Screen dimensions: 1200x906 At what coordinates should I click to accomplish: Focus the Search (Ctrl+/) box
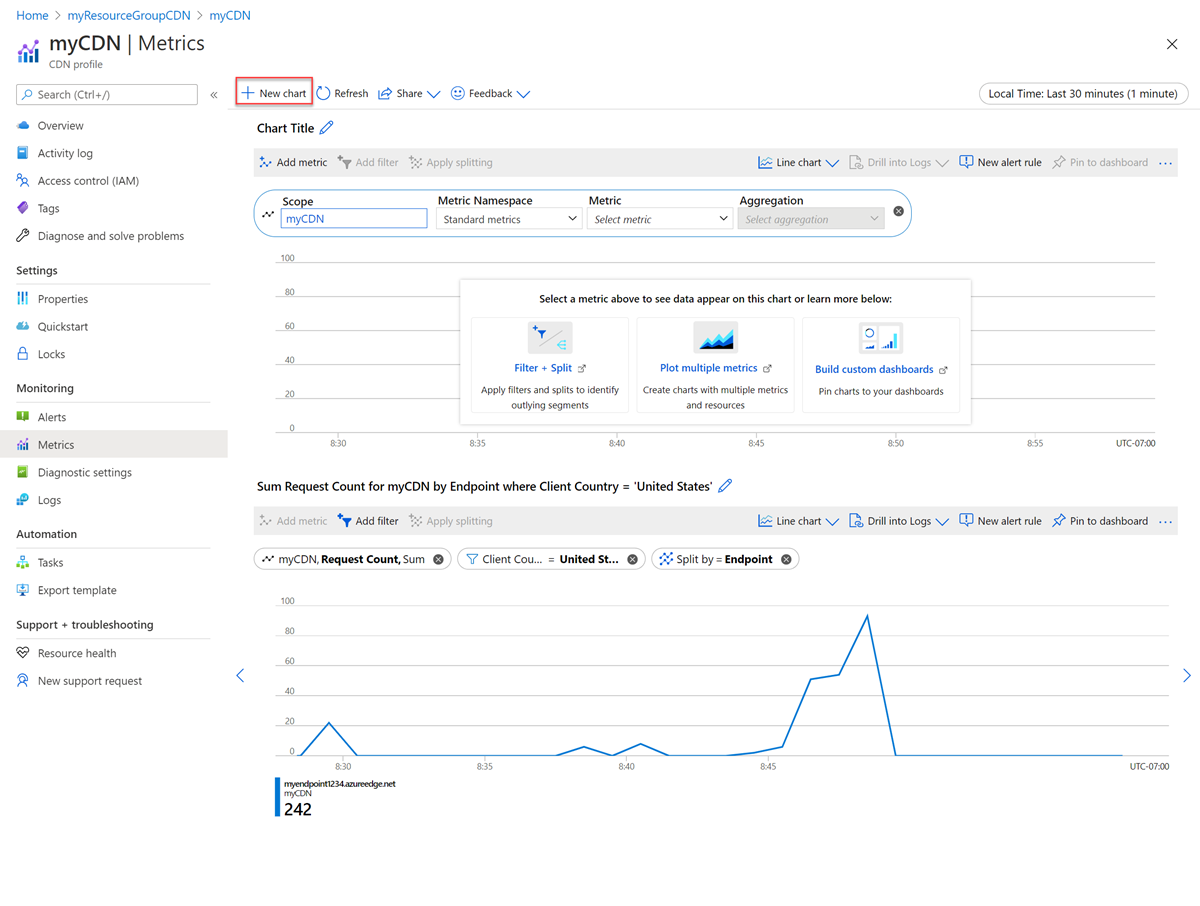point(107,94)
